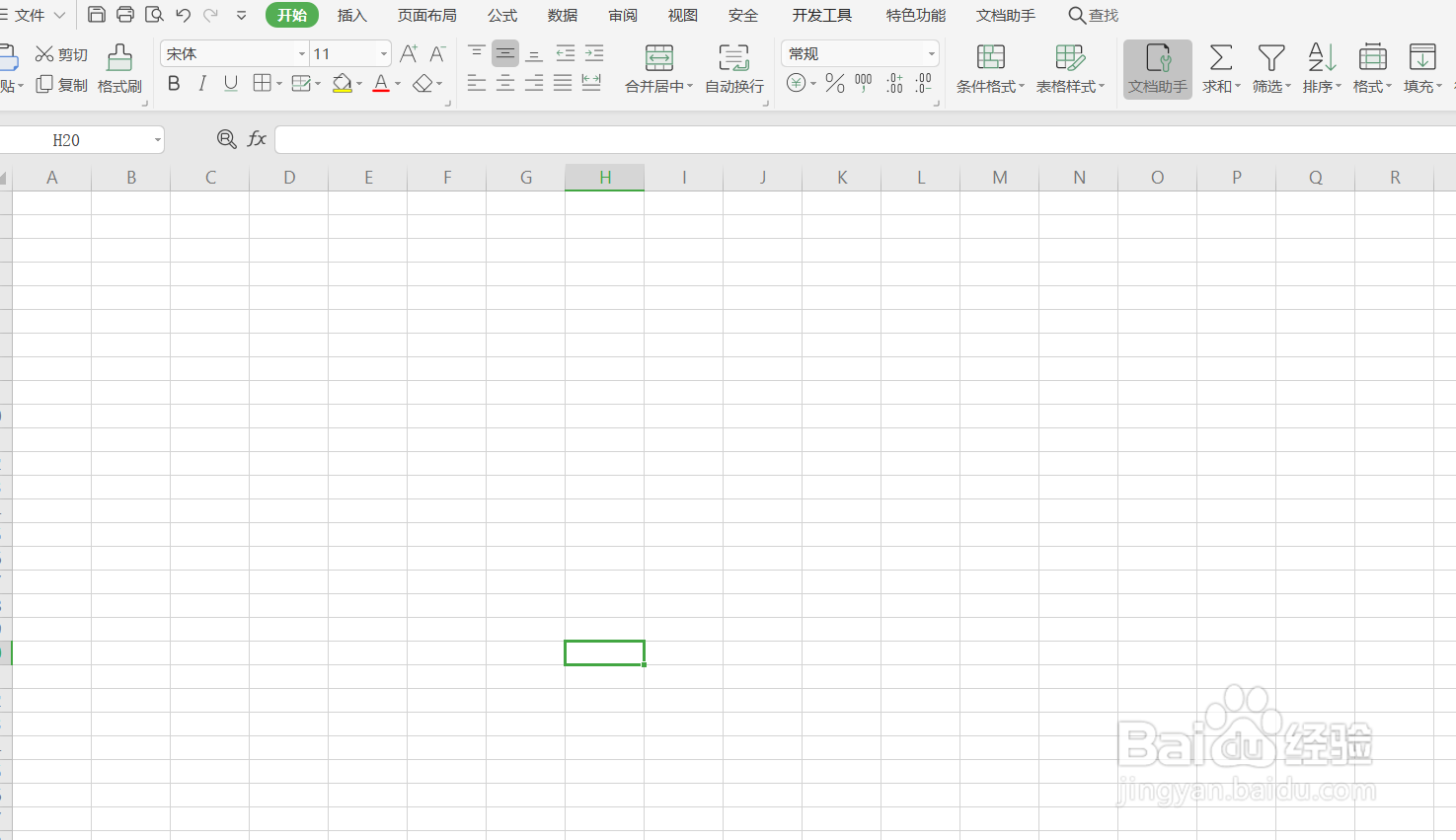Click the justify alignment icon
Screen dimensions: 1456x840
pos(563,83)
